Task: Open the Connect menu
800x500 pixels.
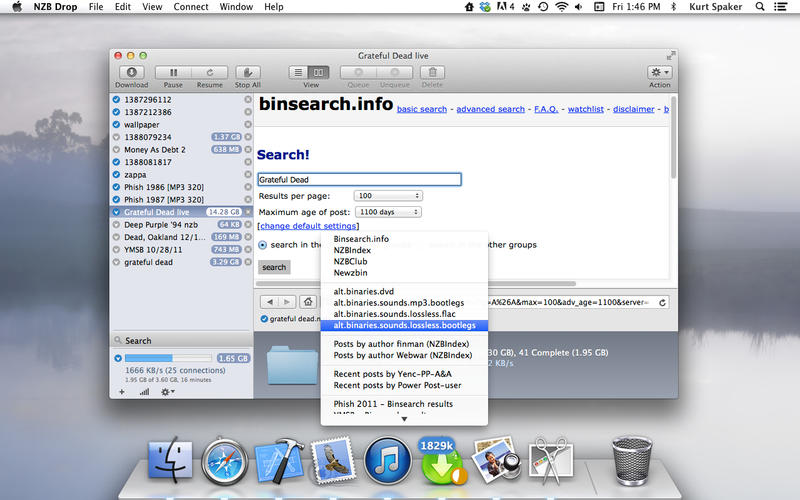Action: coord(191,7)
